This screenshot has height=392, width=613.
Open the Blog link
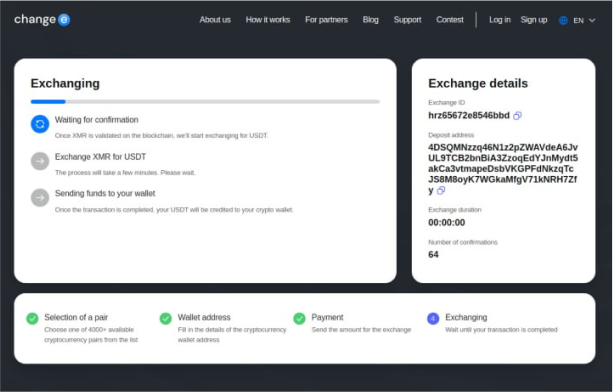coord(371,20)
